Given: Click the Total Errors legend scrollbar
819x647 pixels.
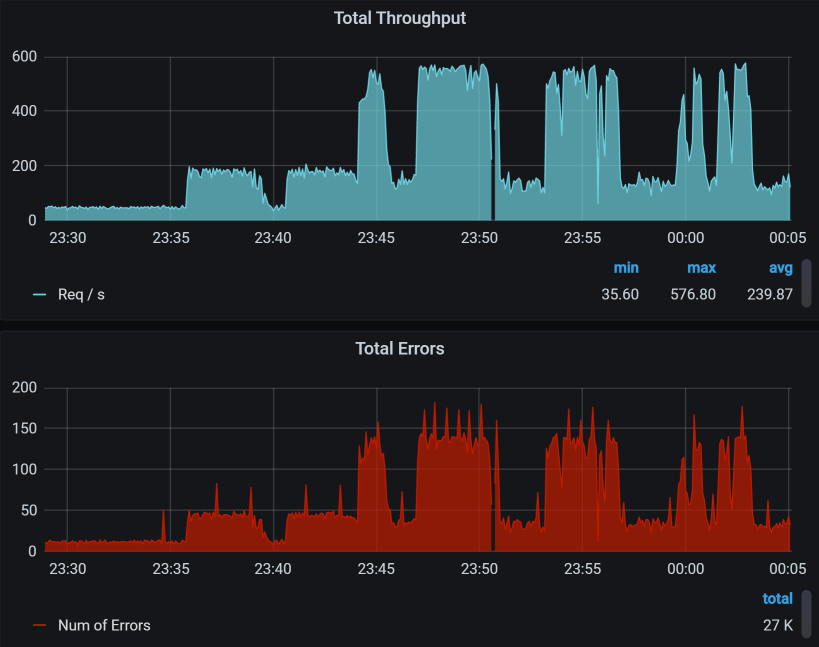Looking at the screenshot, I should click(x=806, y=614).
